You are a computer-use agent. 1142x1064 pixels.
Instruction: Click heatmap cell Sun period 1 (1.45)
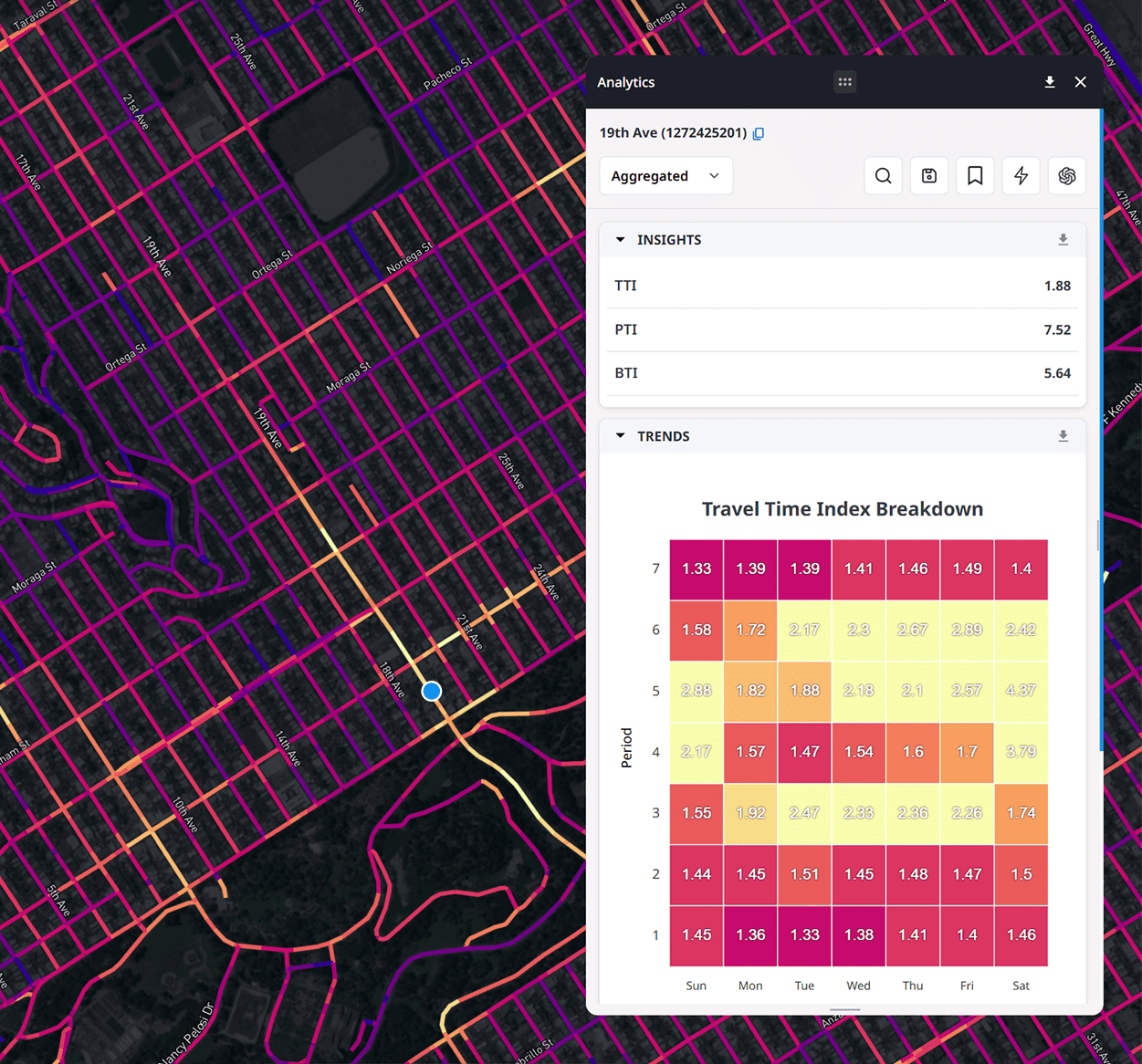coord(697,935)
